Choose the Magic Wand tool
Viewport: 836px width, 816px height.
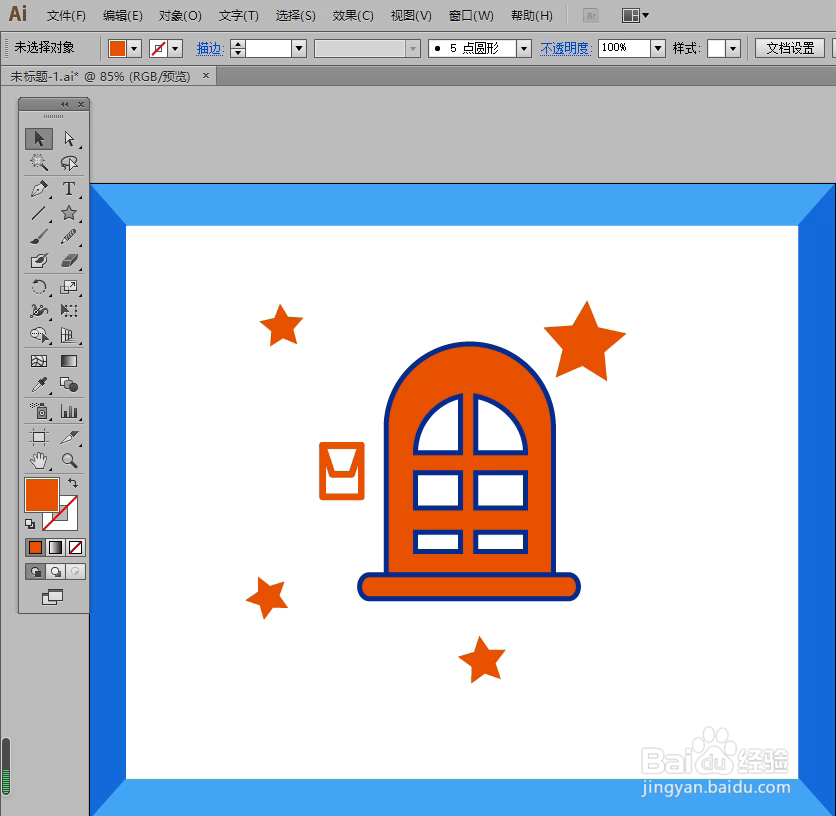tap(39, 163)
